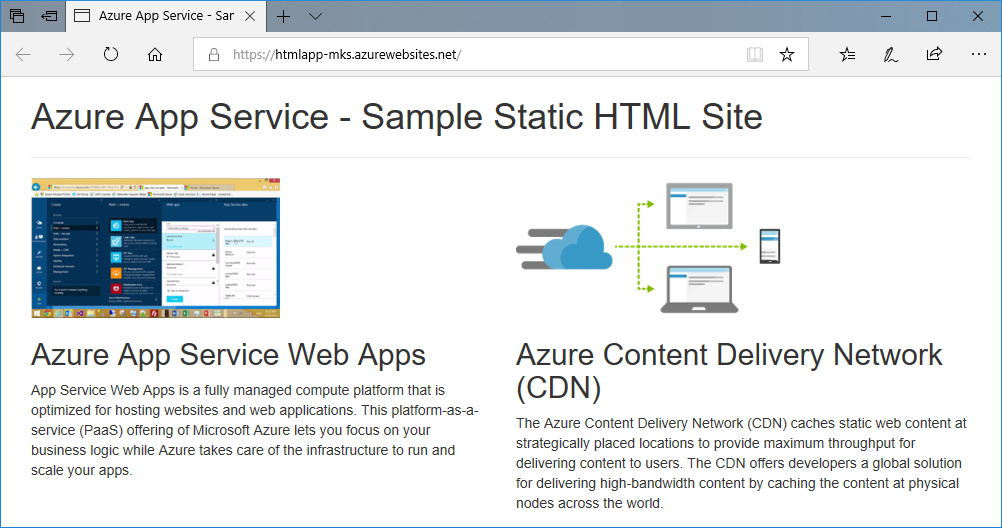This screenshot has width=1002, height=528.
Task: Open the tabs you've set aside icon
Action: pyautogui.click(x=17, y=16)
